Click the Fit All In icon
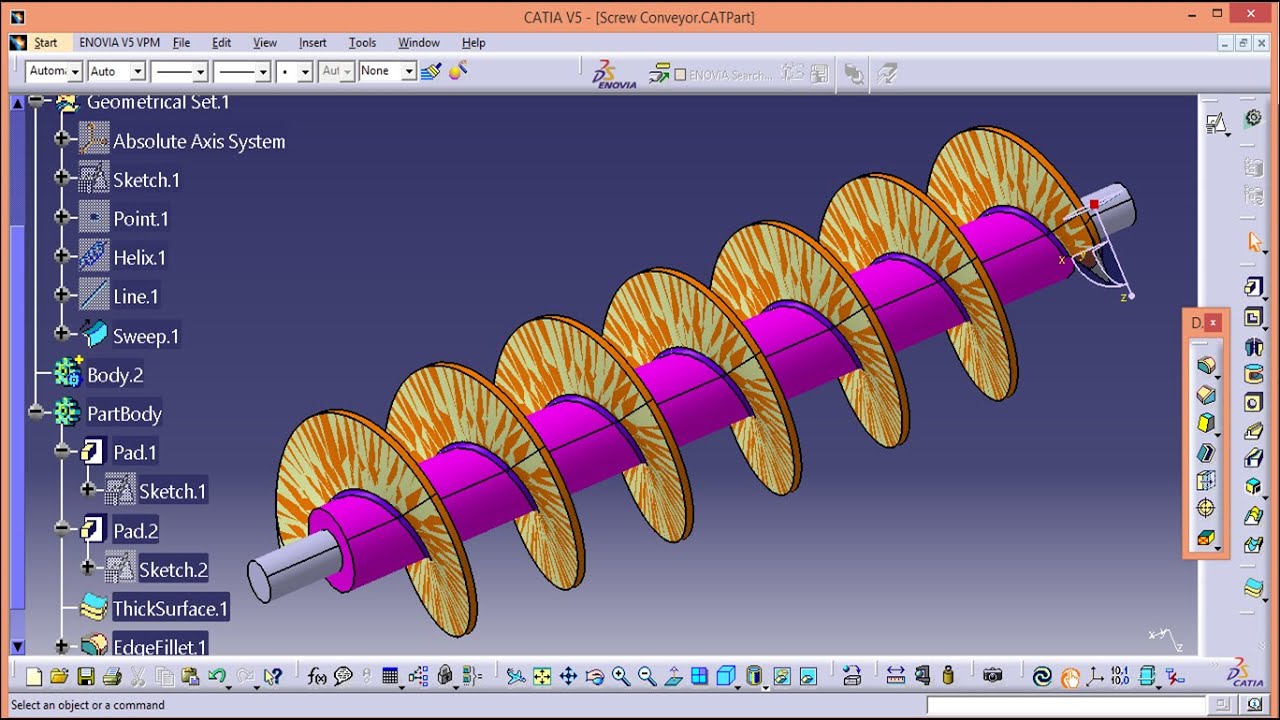1280x720 pixels. [x=542, y=677]
